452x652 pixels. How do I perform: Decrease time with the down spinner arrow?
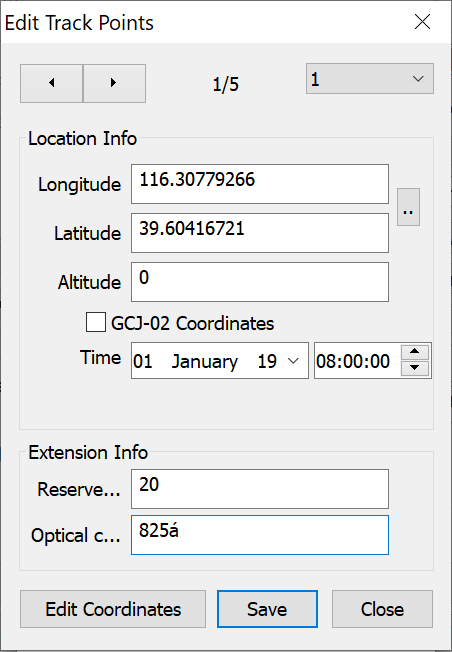[x=415, y=368]
